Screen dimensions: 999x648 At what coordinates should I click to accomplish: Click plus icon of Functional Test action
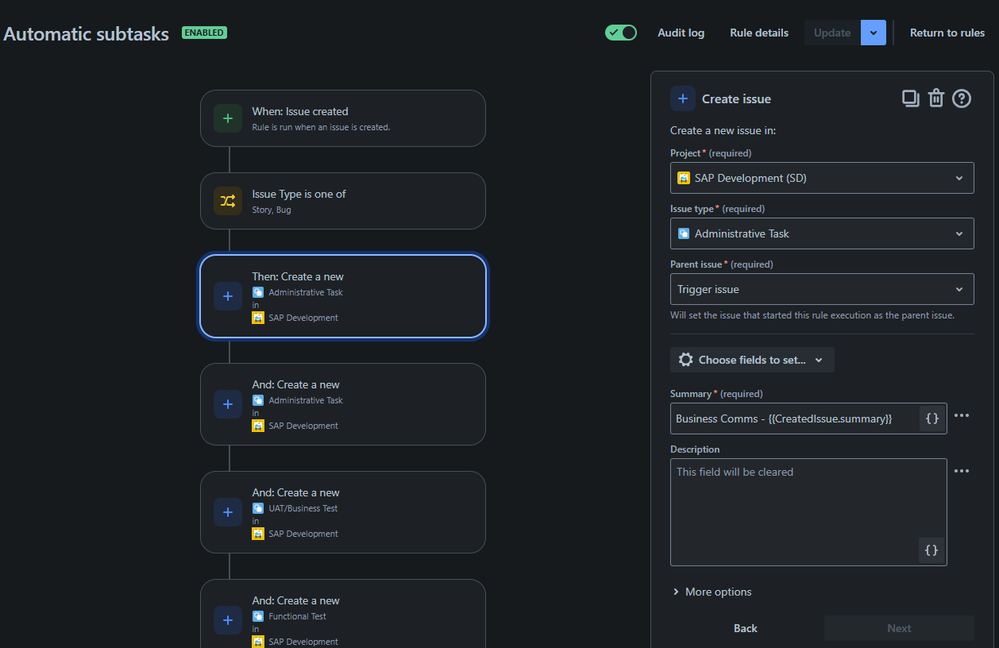click(x=227, y=620)
